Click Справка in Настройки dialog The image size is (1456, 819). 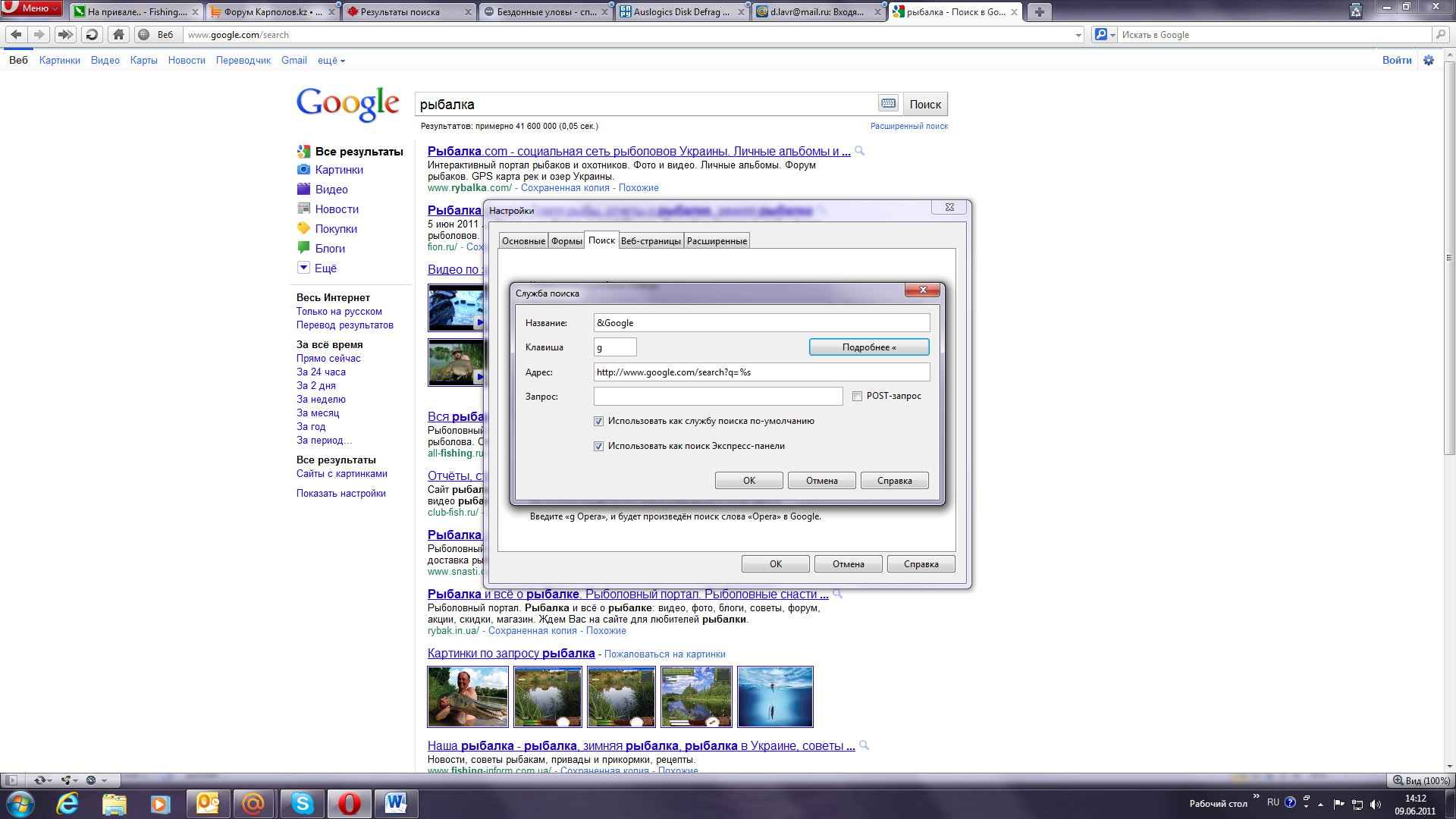pyautogui.click(x=921, y=564)
